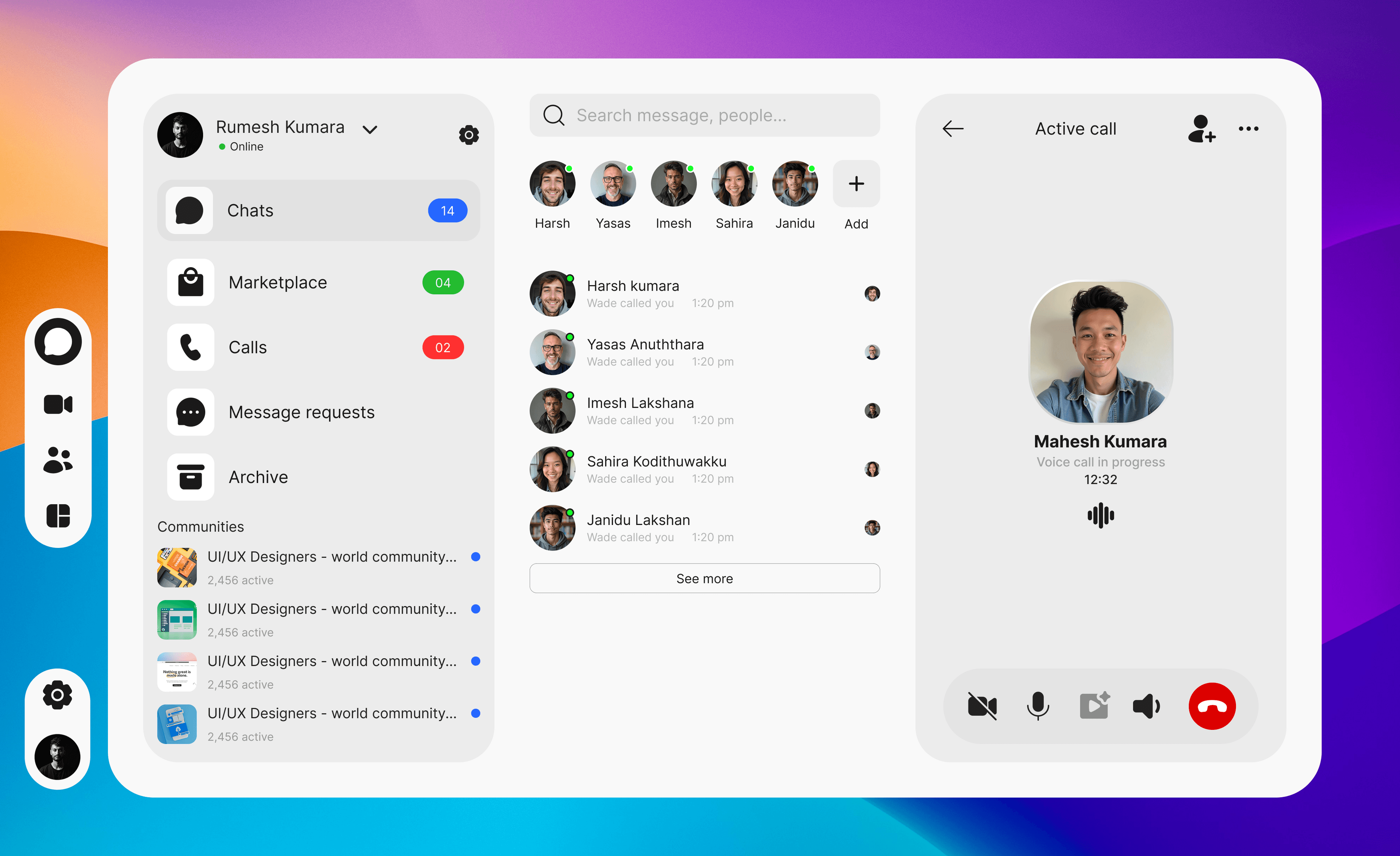This screenshot has width=1400, height=856.
Task: Open Yasas Anuththara conversation
Action: coord(704,352)
